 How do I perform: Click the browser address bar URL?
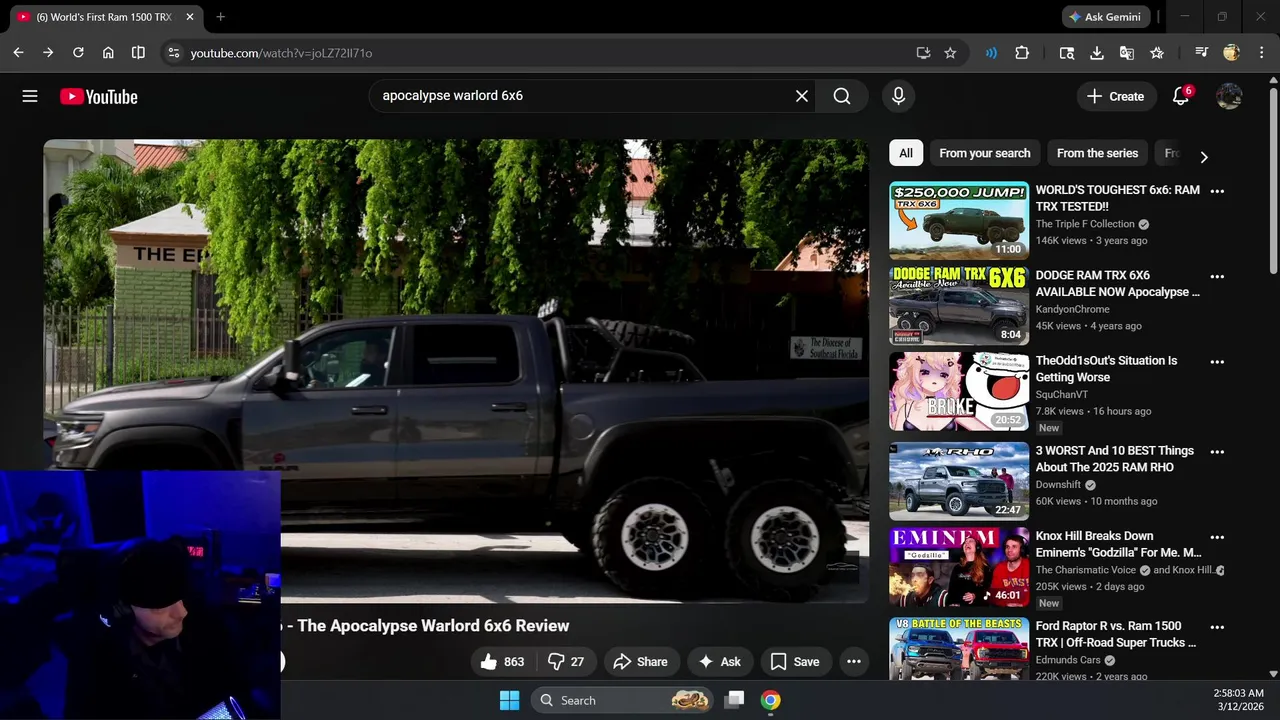(x=281, y=53)
